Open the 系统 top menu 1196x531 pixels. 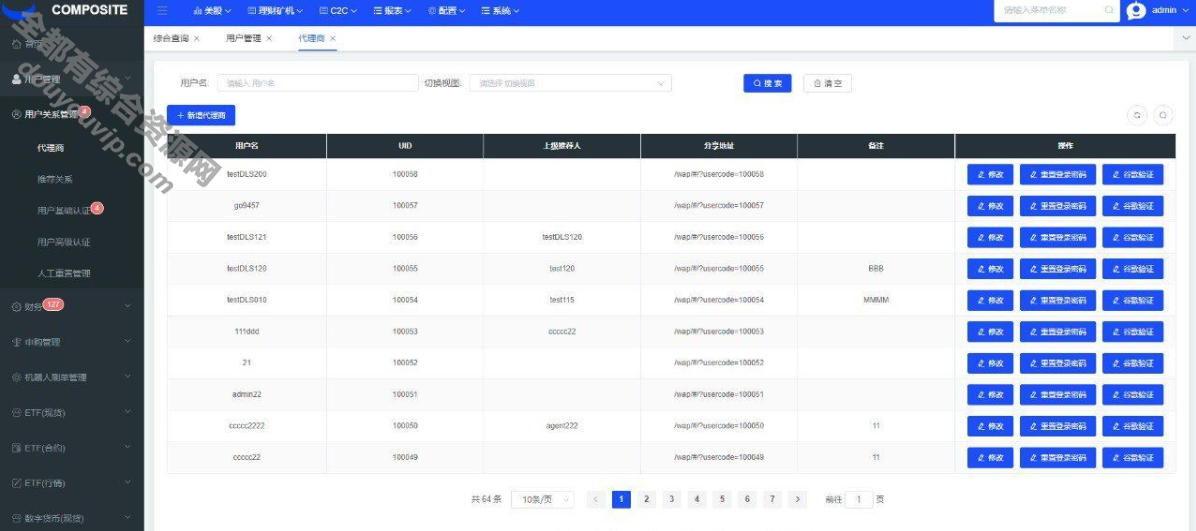(501, 11)
